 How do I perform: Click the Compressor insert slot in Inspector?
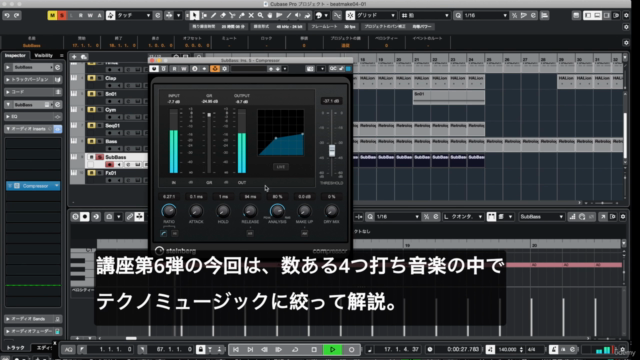(x=33, y=186)
